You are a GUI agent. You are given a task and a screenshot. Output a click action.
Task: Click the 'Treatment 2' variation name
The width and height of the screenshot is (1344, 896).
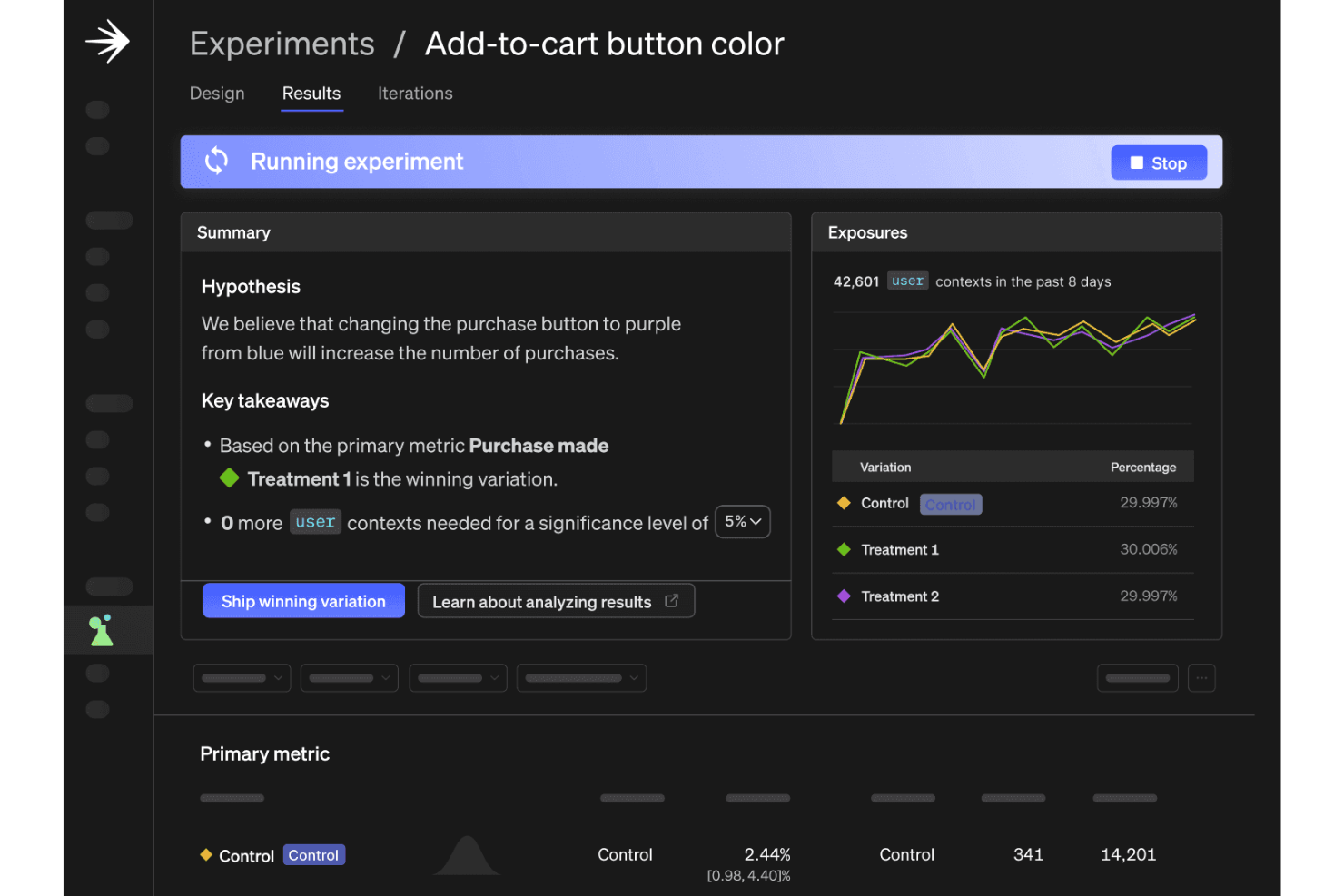point(900,596)
